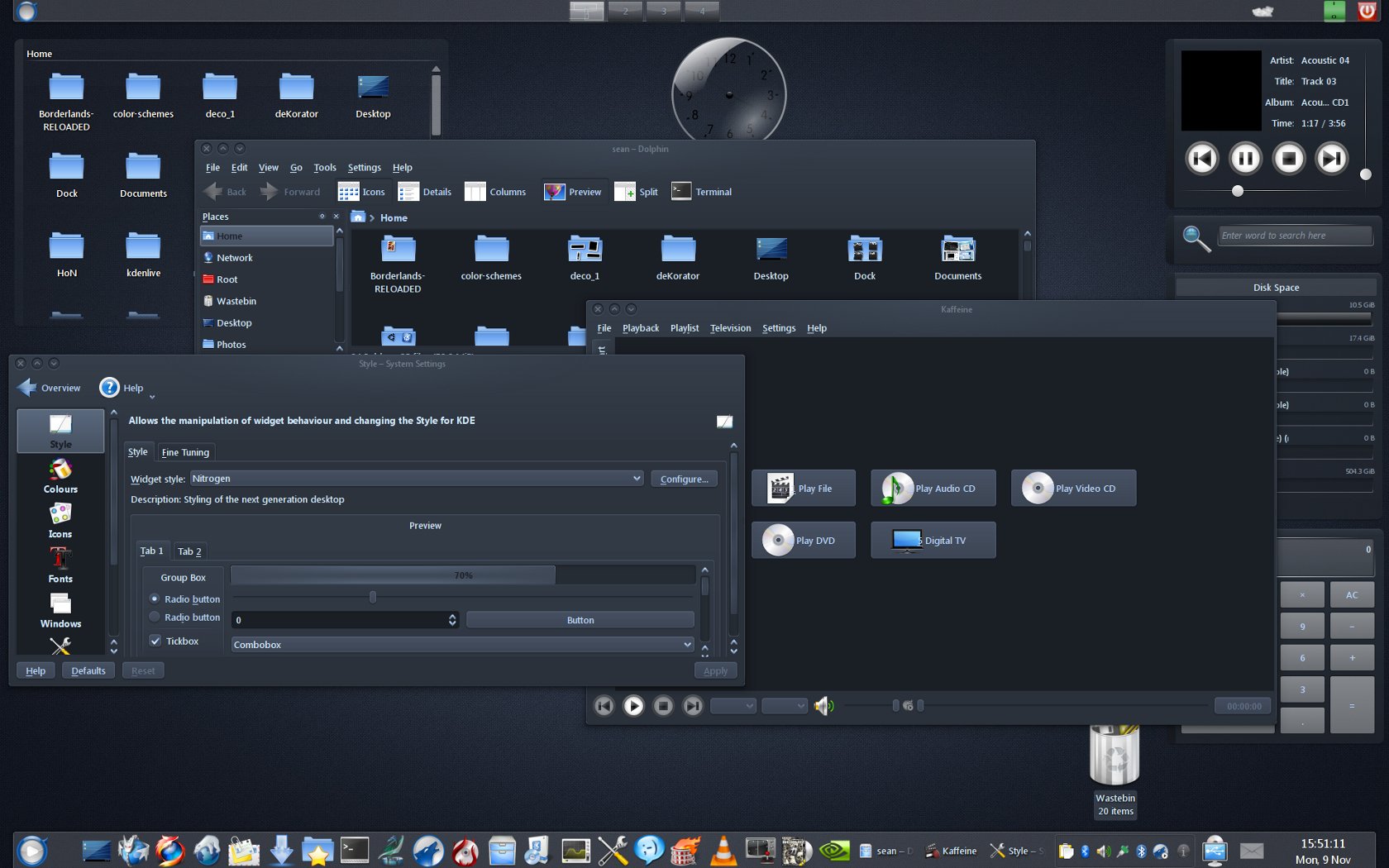Click the spinbox stepper arrows
The image size is (1389, 868).
pyautogui.click(x=452, y=620)
